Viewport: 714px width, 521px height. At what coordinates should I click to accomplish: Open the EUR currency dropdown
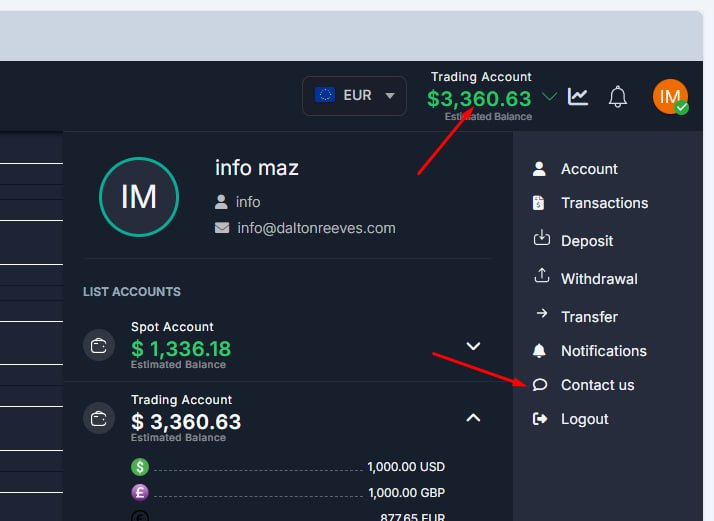tap(355, 96)
